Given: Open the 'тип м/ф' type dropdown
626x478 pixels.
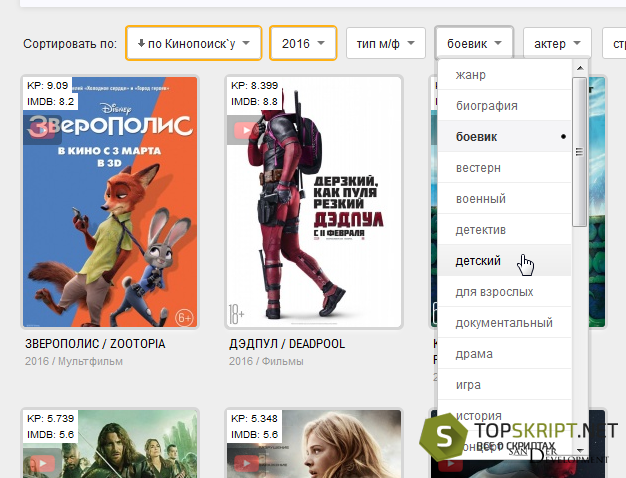Looking at the screenshot, I should coord(386,43).
